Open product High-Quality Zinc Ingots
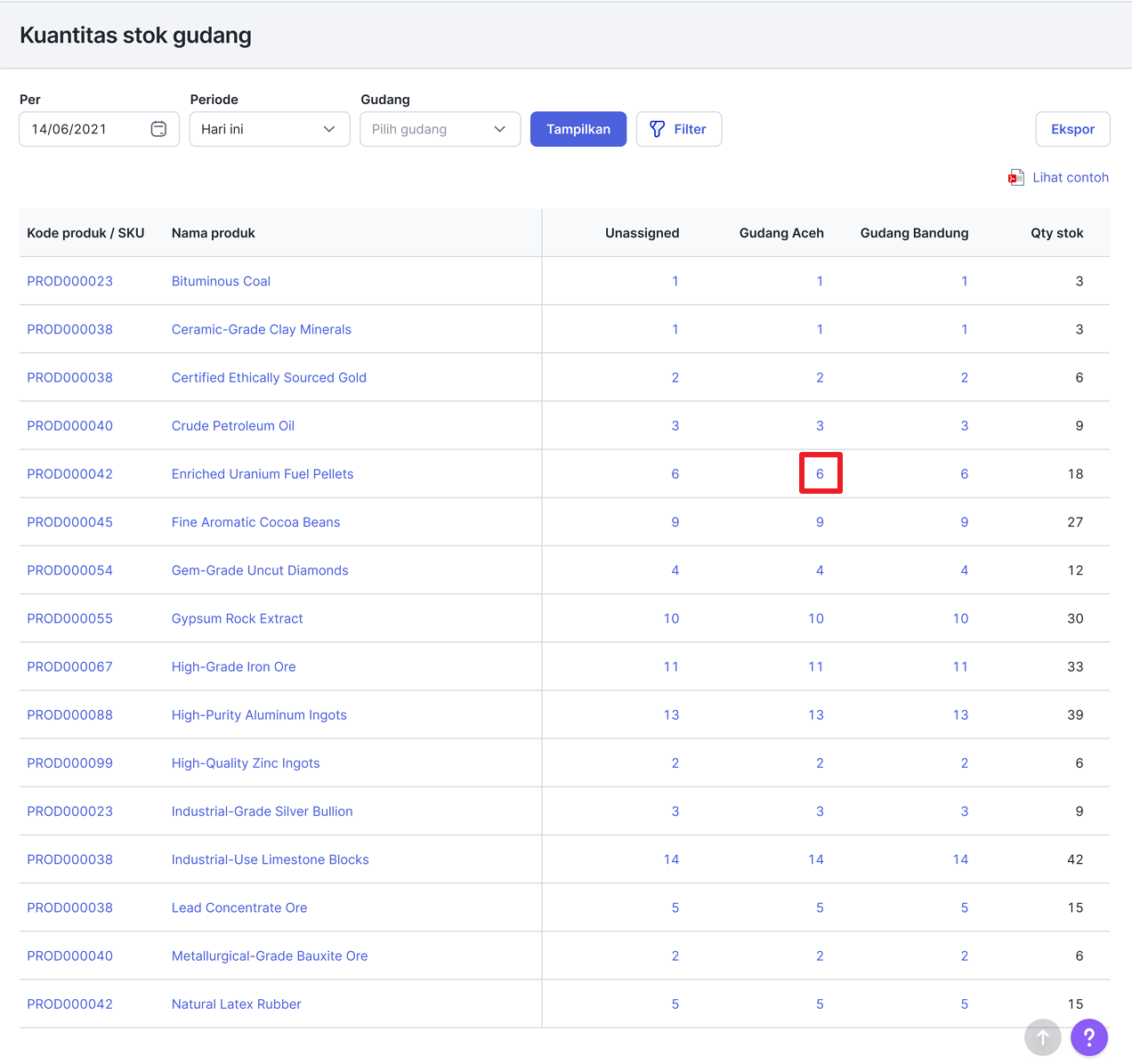Screen dimensions: 1132x1064 [246, 763]
